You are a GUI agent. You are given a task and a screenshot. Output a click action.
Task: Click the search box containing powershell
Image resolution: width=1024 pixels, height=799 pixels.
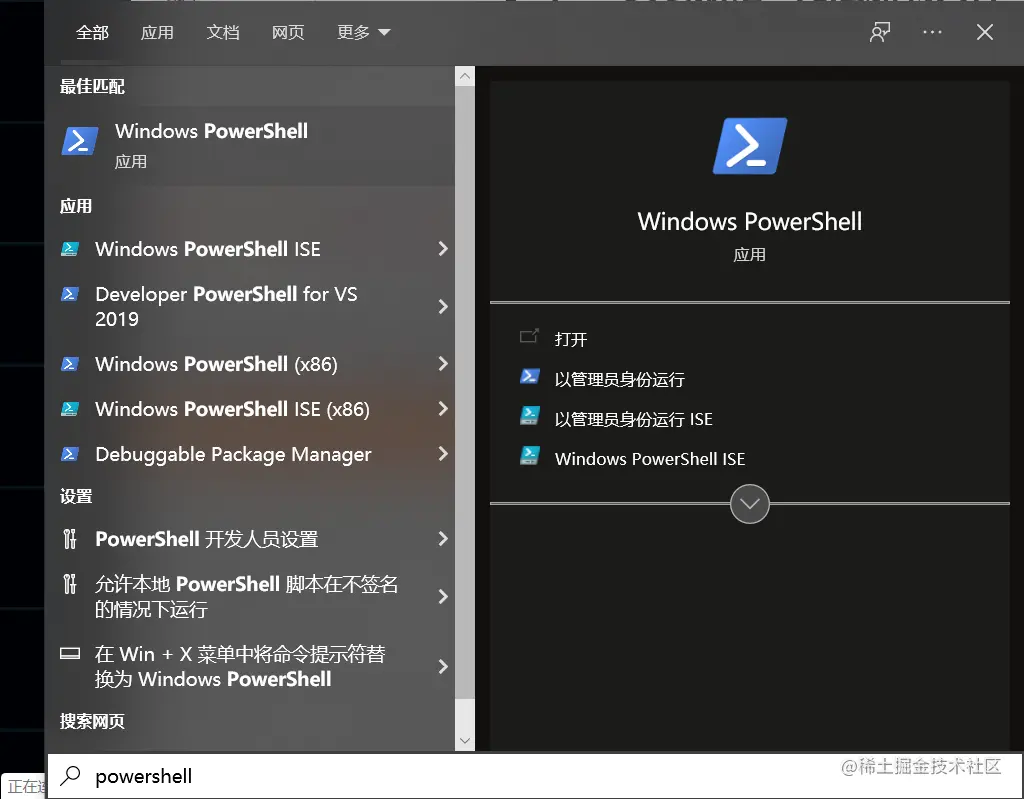coord(534,776)
